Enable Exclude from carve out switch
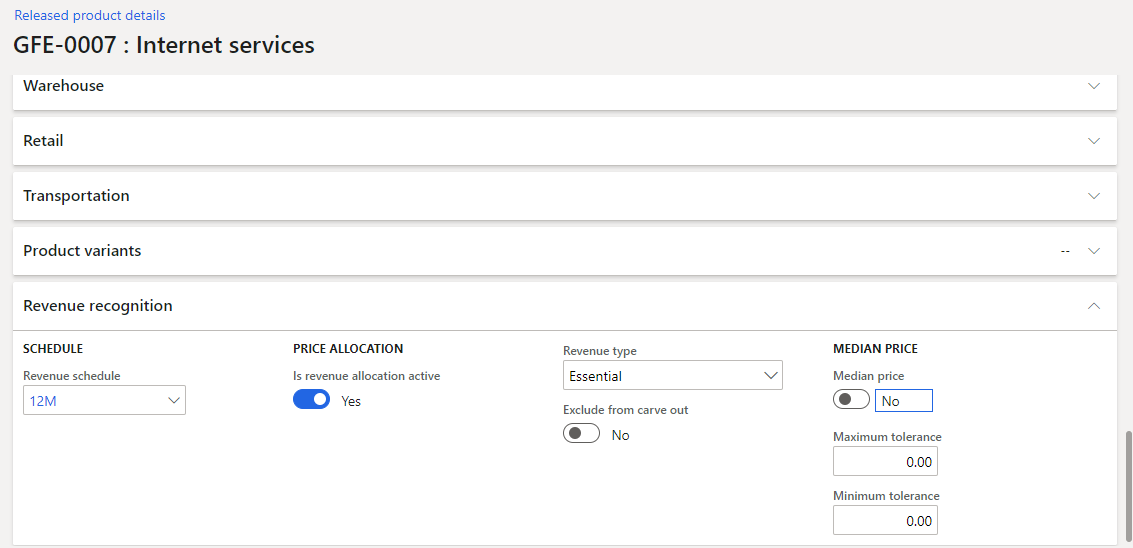Viewport: 1133px width, 548px height. pos(581,434)
